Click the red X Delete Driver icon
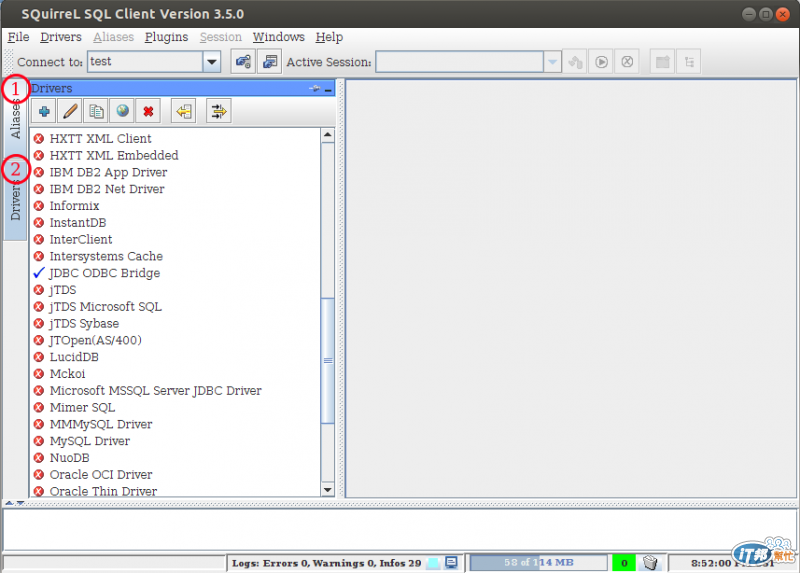 coord(148,111)
